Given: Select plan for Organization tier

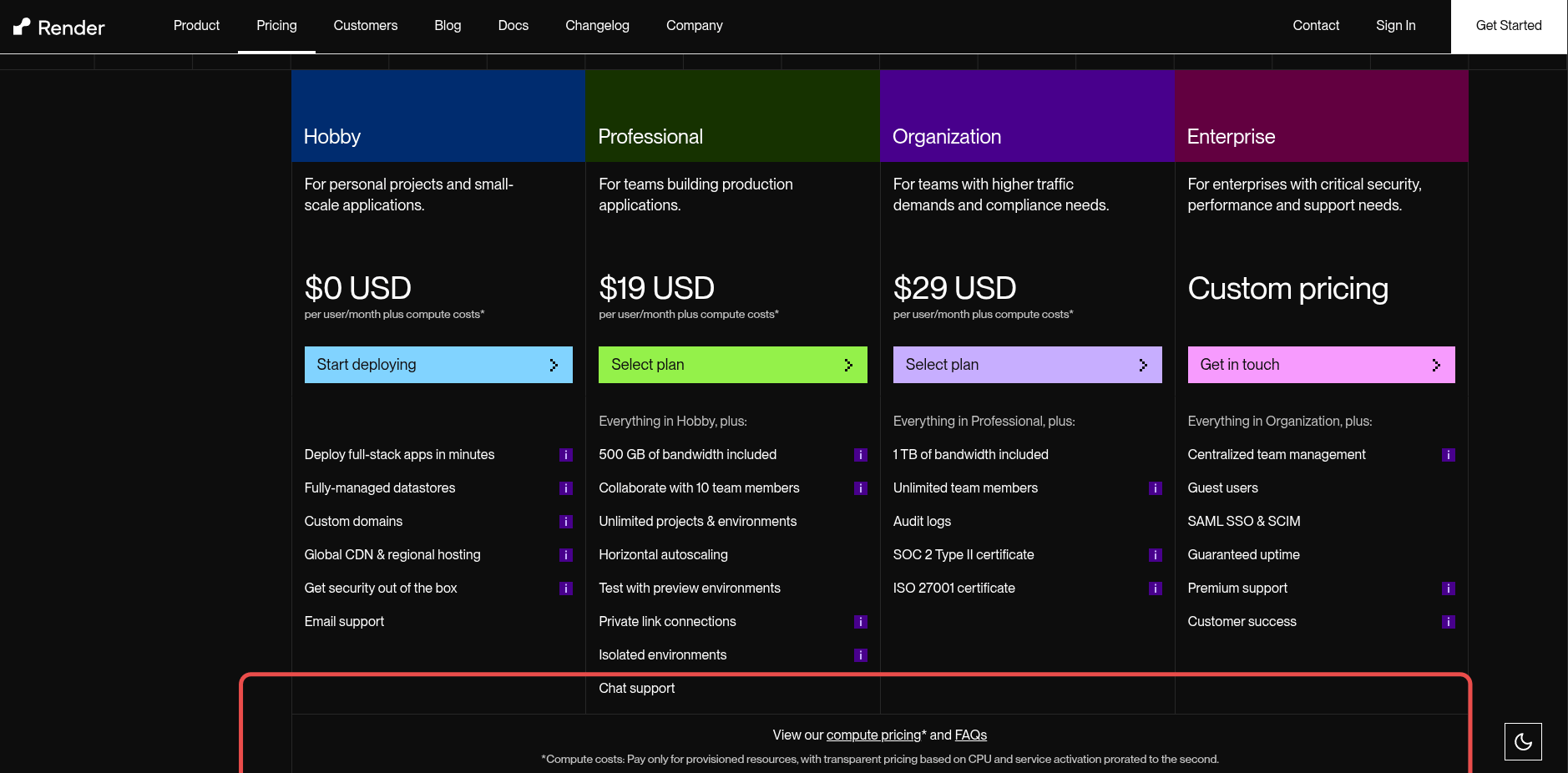Looking at the screenshot, I should pos(1027,365).
